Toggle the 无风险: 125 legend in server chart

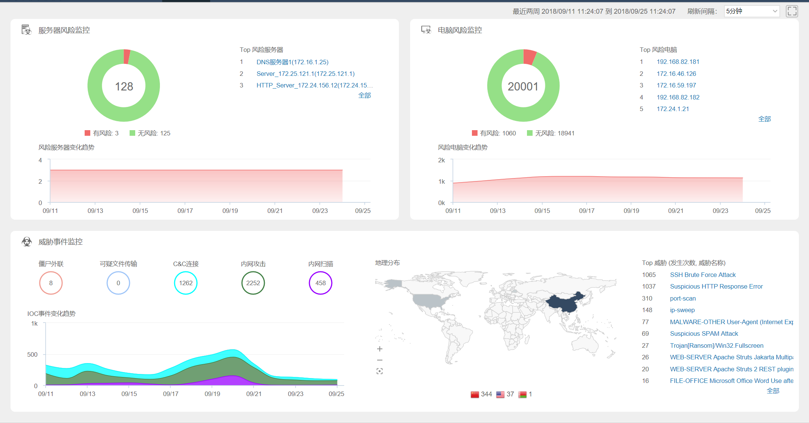pos(149,133)
